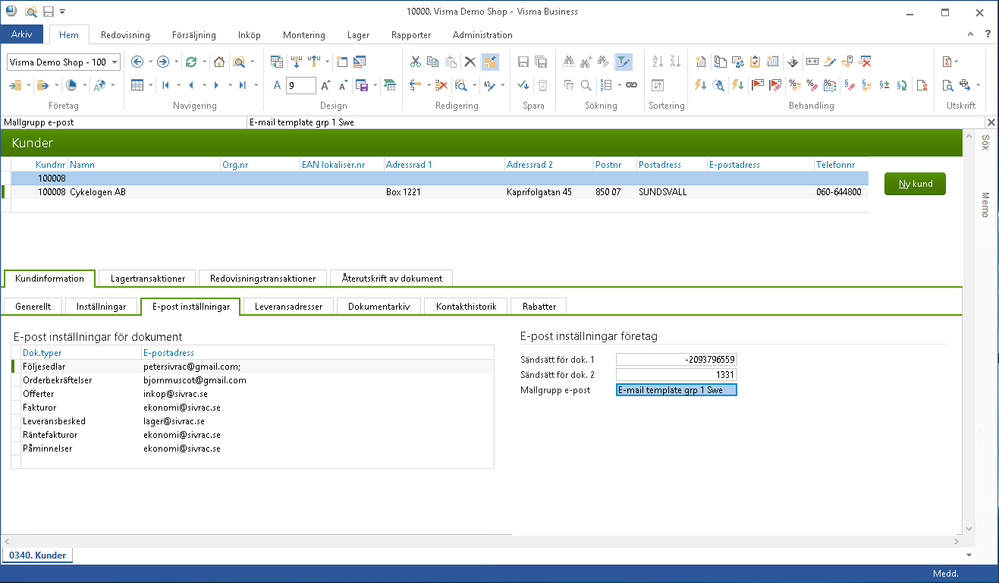Expand the table layout icon dropdown
Image resolution: width=999 pixels, height=583 pixels.
(x=150, y=85)
